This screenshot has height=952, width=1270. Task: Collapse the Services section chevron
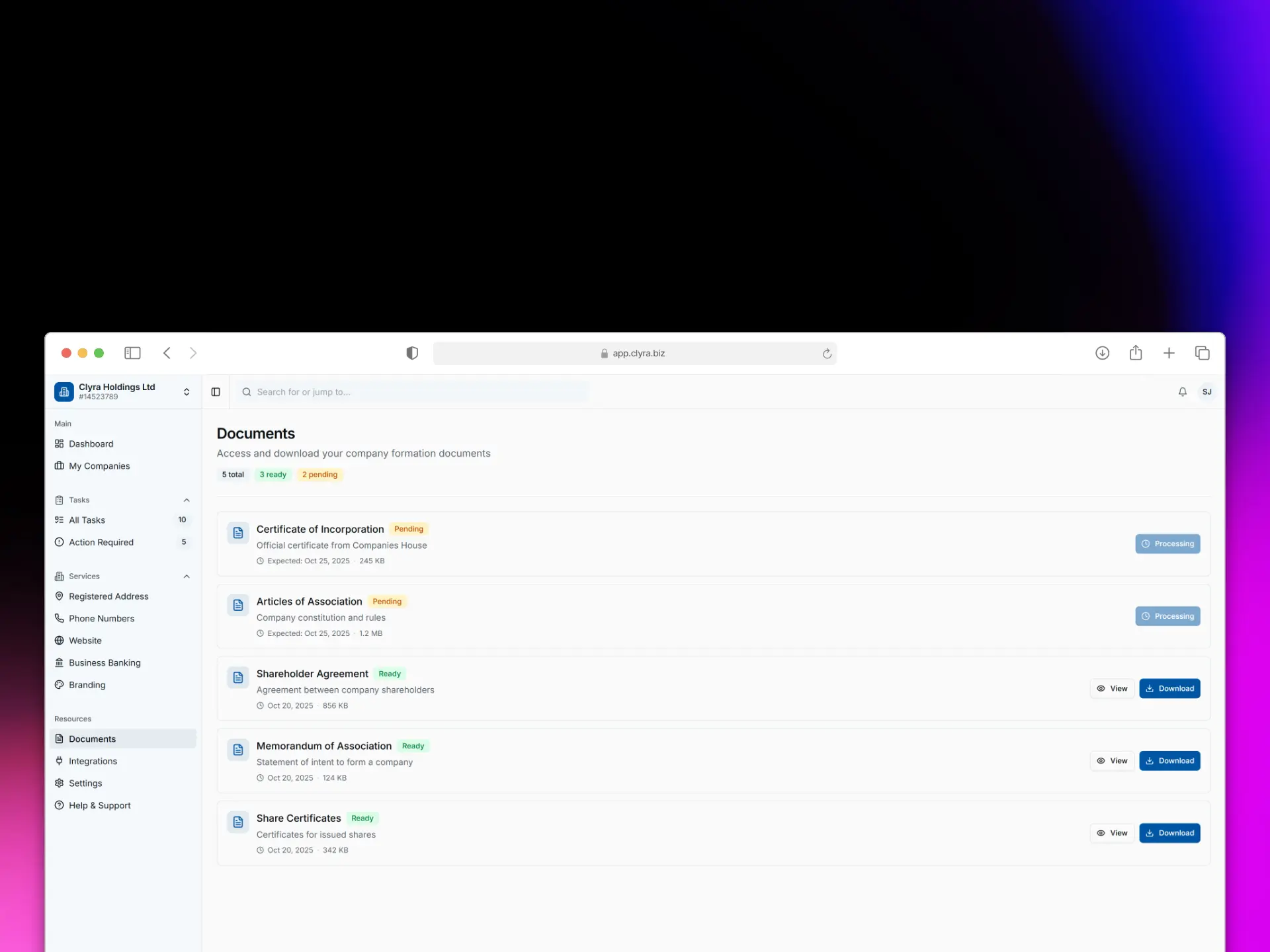(x=187, y=576)
